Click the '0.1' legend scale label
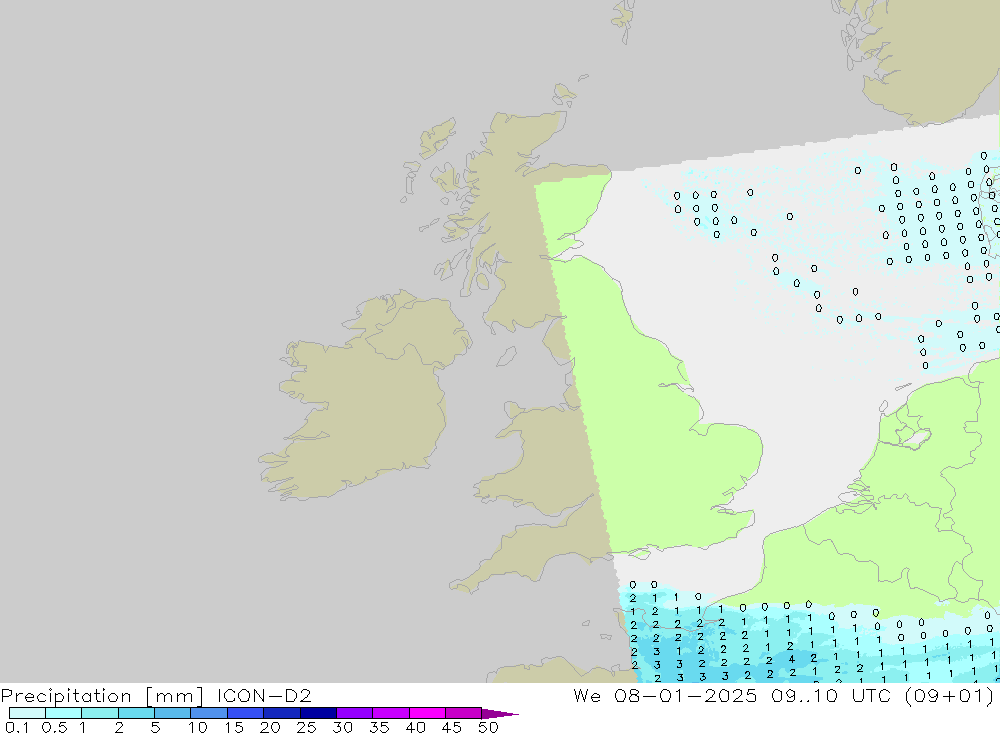The height and width of the screenshot is (733, 1000). click(x=17, y=727)
